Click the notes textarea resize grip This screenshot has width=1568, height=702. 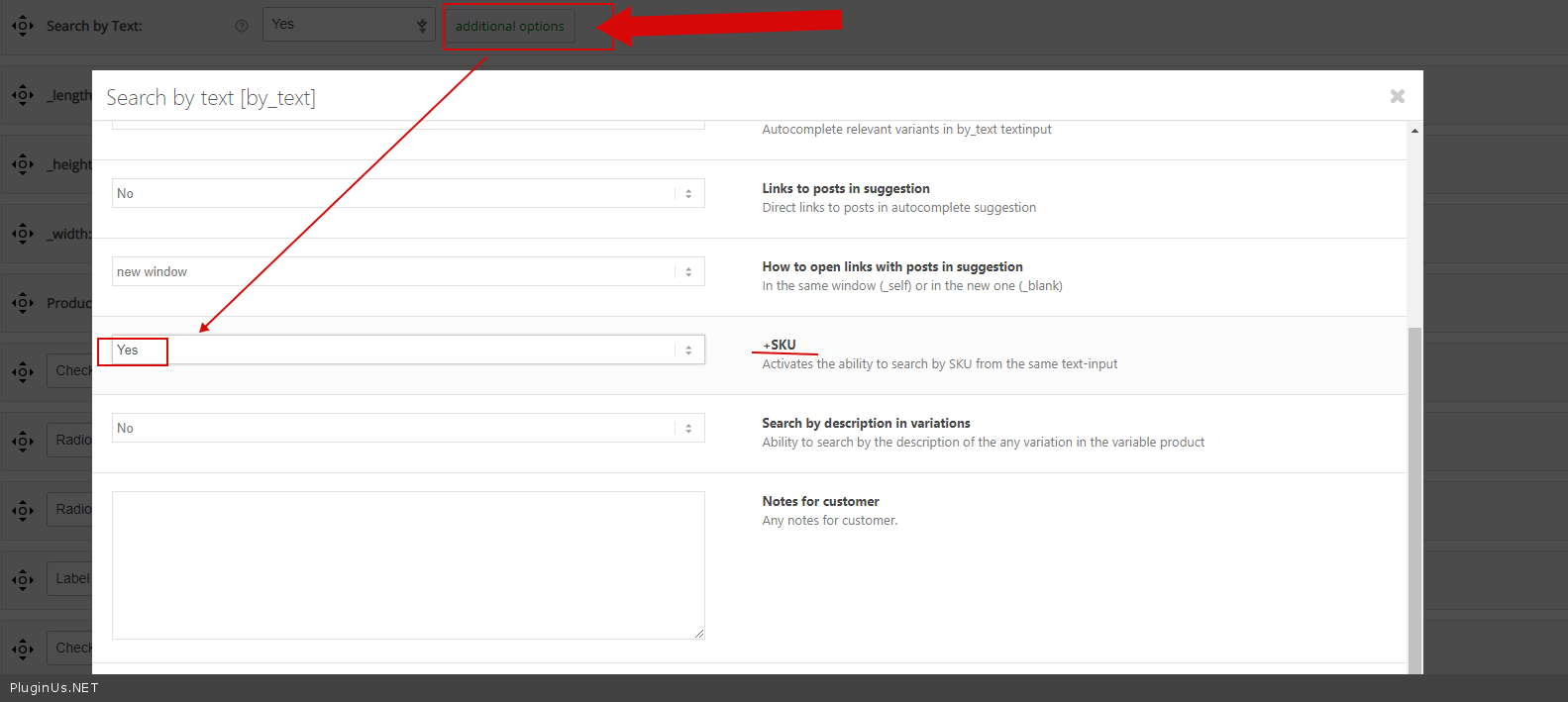pyautogui.click(x=699, y=634)
